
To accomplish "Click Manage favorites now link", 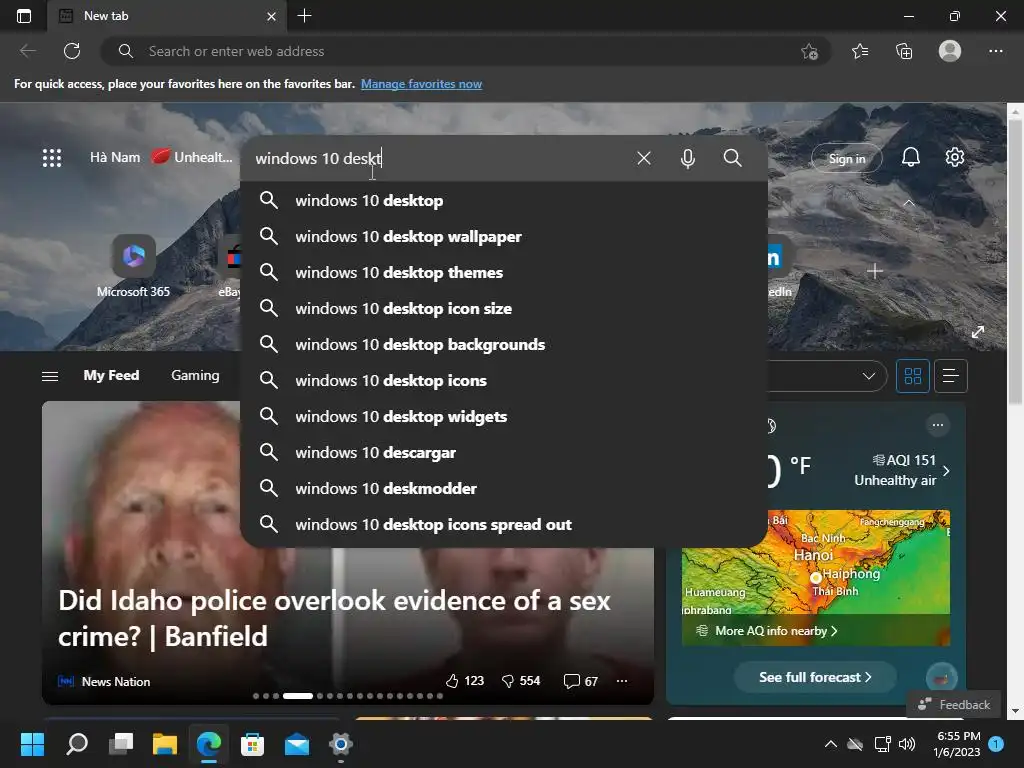I will tap(421, 84).
